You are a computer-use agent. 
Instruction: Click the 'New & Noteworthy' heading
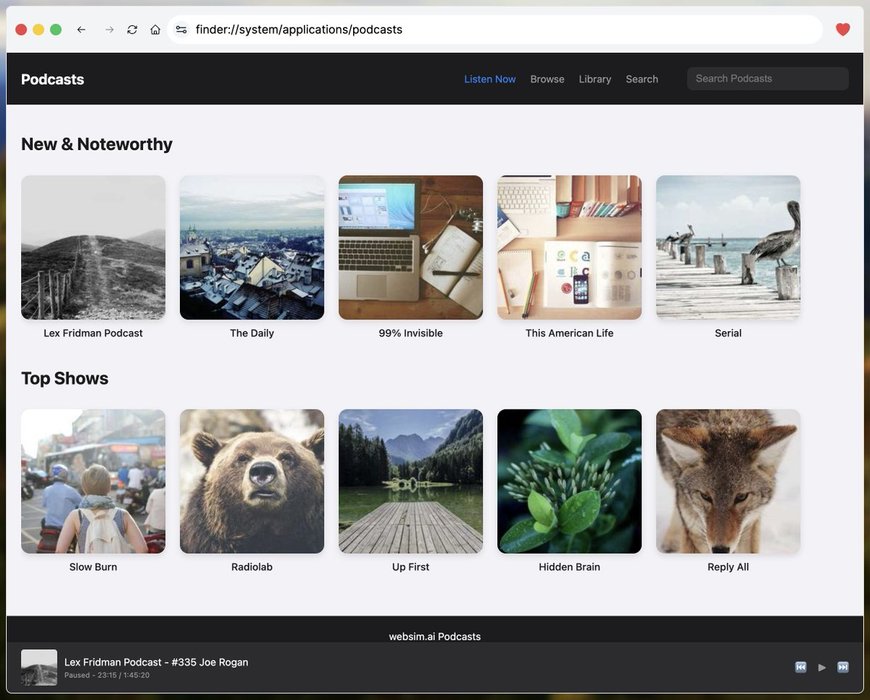[x=97, y=144]
